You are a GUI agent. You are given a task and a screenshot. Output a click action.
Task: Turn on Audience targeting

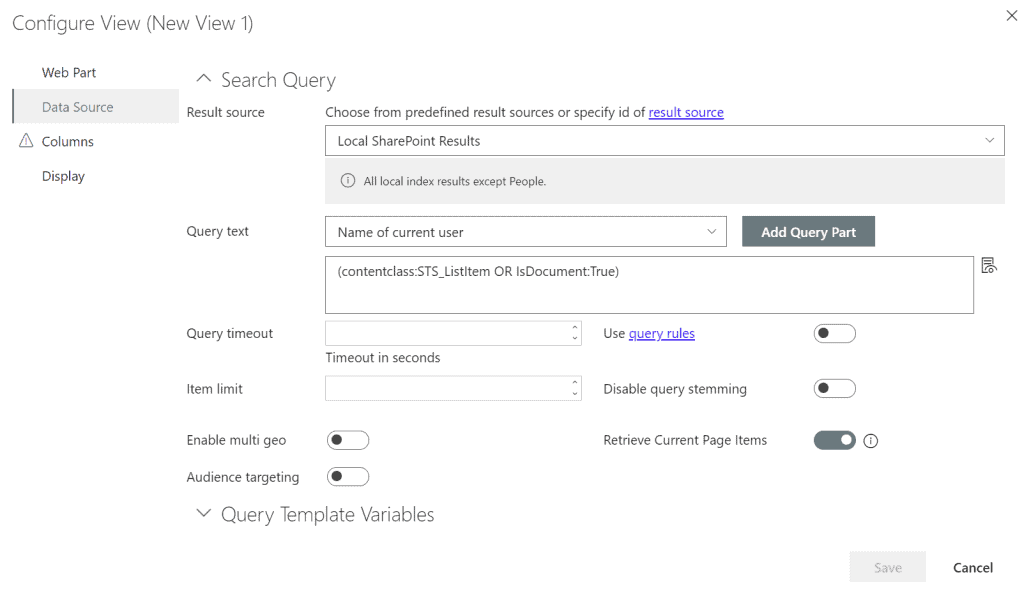click(x=347, y=476)
